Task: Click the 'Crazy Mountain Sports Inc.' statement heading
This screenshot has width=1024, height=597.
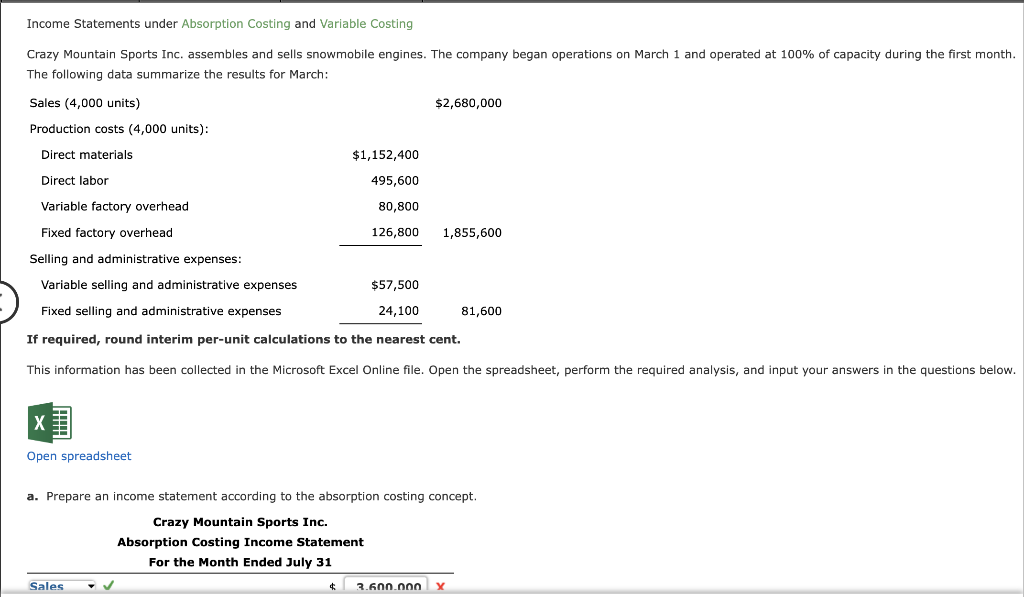Action: coord(240,522)
